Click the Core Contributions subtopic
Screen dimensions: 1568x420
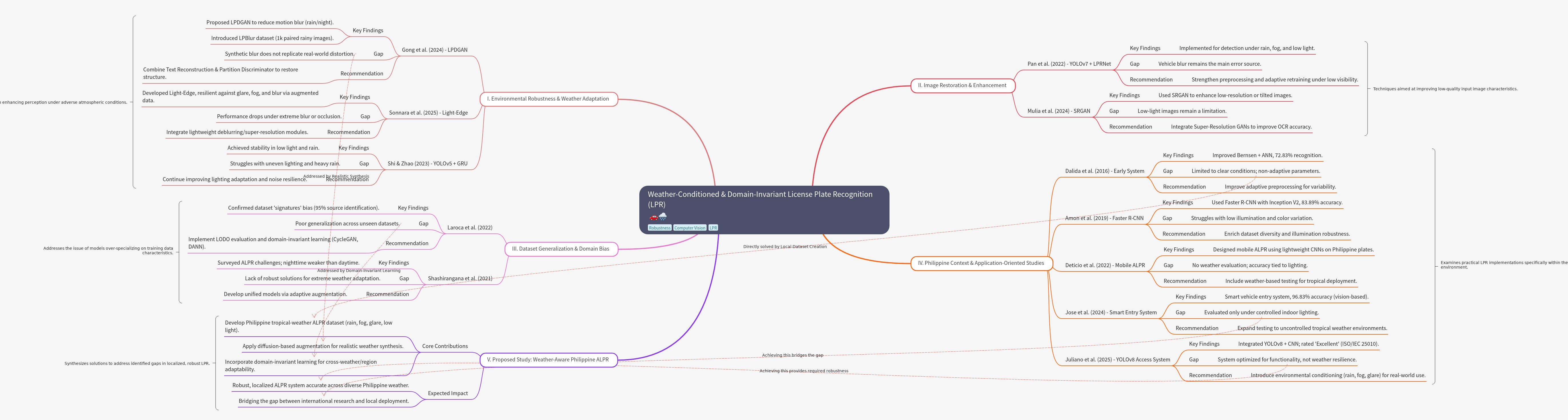click(444, 347)
